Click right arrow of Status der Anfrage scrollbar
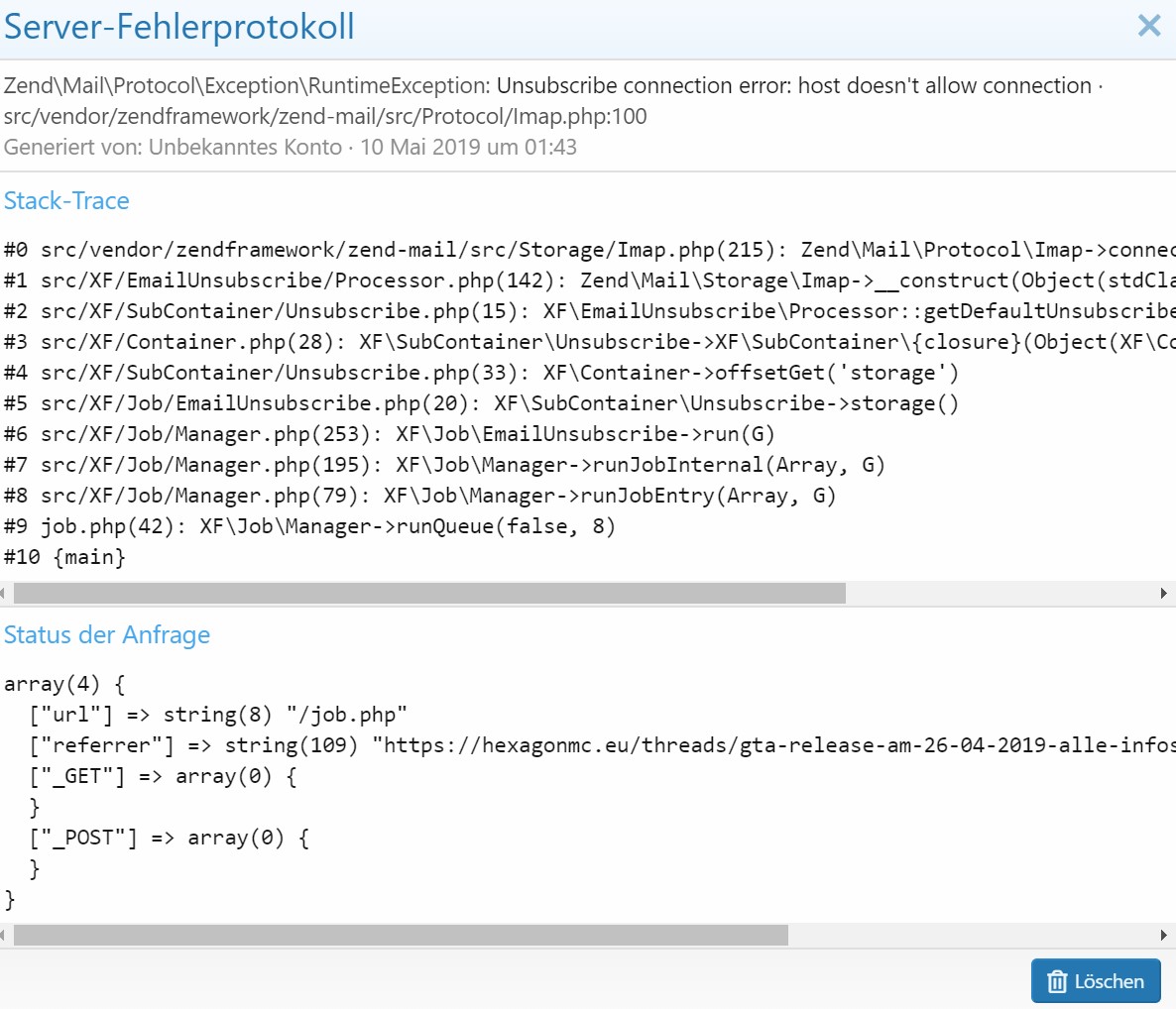 click(1164, 935)
